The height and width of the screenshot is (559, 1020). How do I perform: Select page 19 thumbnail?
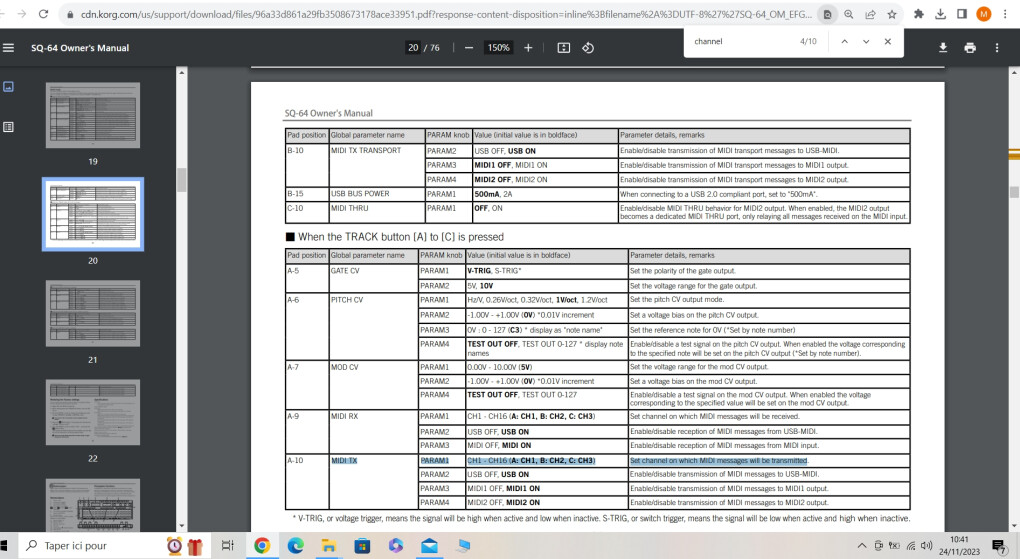[x=92, y=115]
